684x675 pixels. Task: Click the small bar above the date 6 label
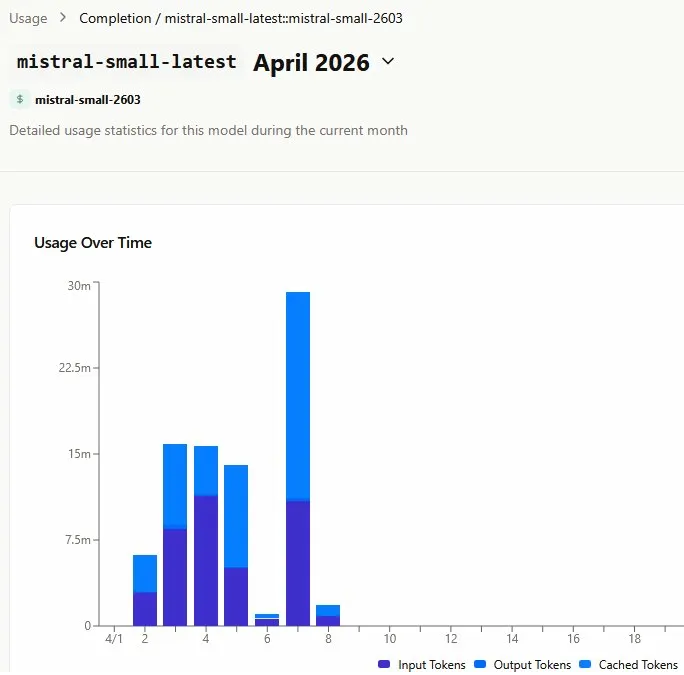click(x=267, y=620)
